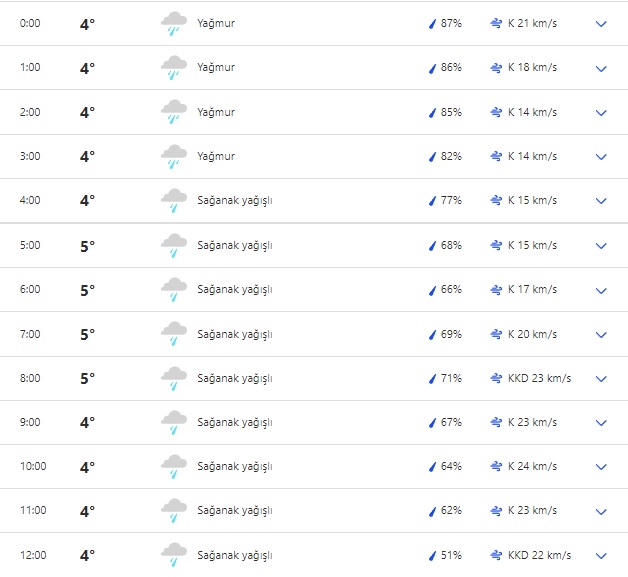Click the rain cloud icon for 0:00

click(174, 24)
